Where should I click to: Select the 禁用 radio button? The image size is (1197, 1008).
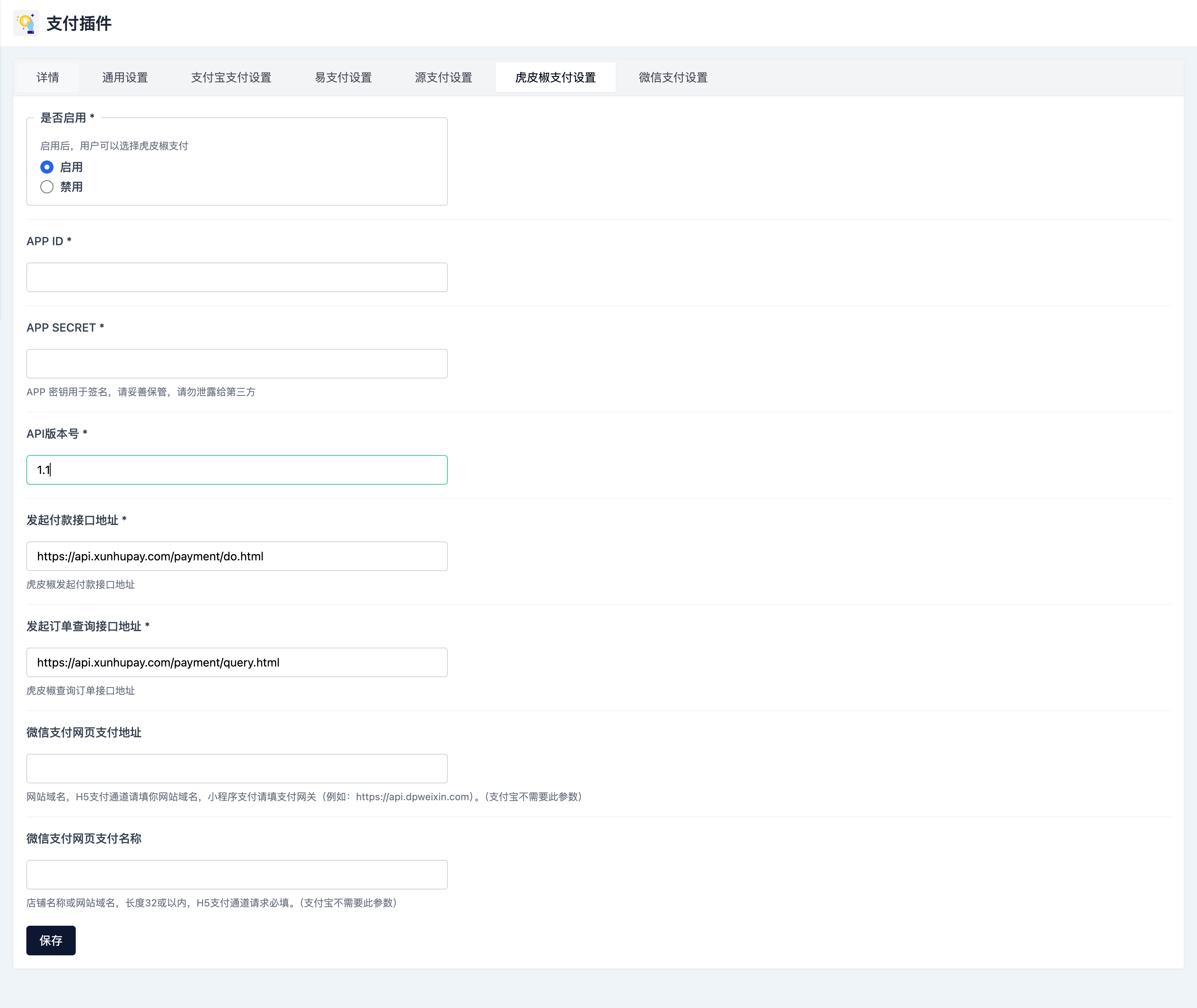[x=47, y=187]
